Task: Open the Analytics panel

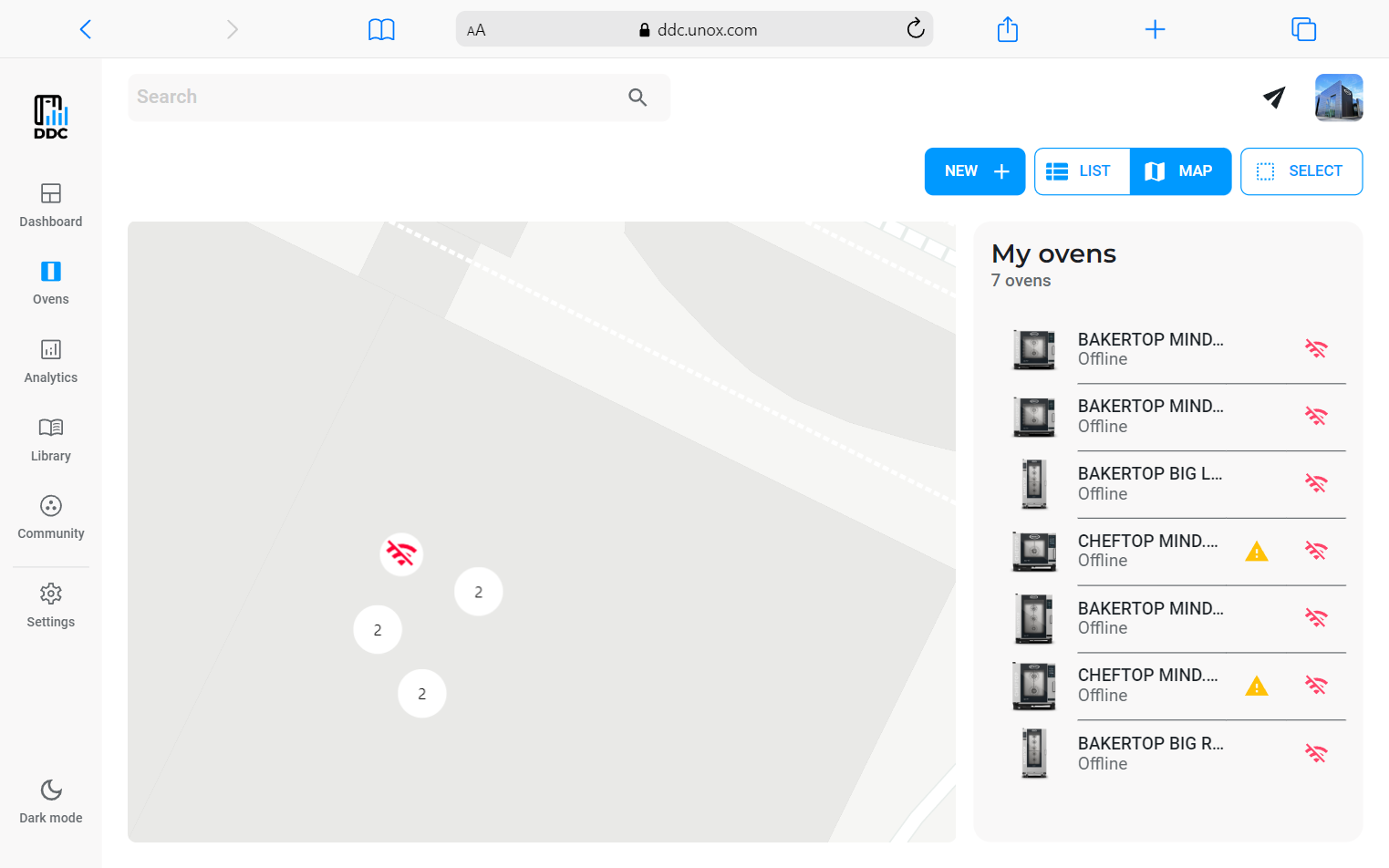Action: pos(50,361)
